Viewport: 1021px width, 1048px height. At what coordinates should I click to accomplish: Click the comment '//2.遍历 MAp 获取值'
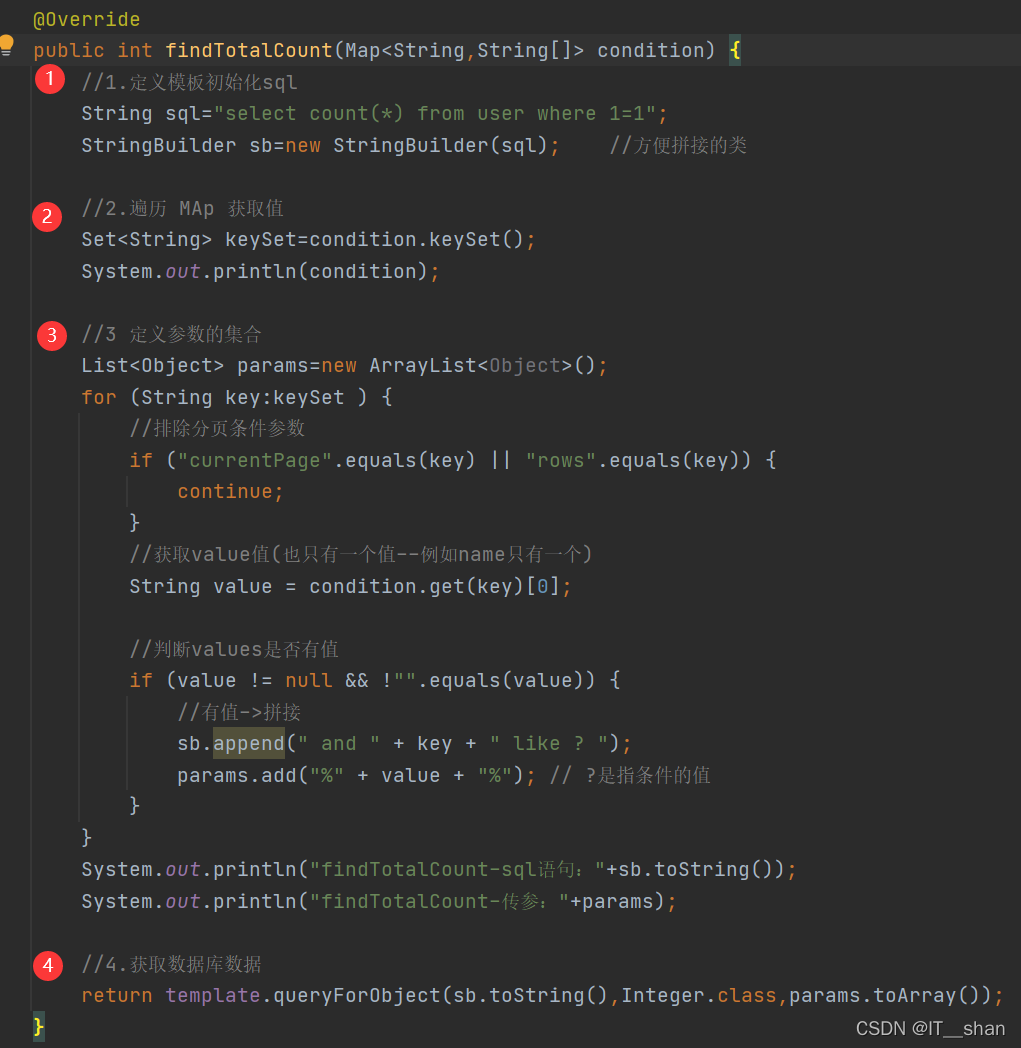(x=182, y=209)
